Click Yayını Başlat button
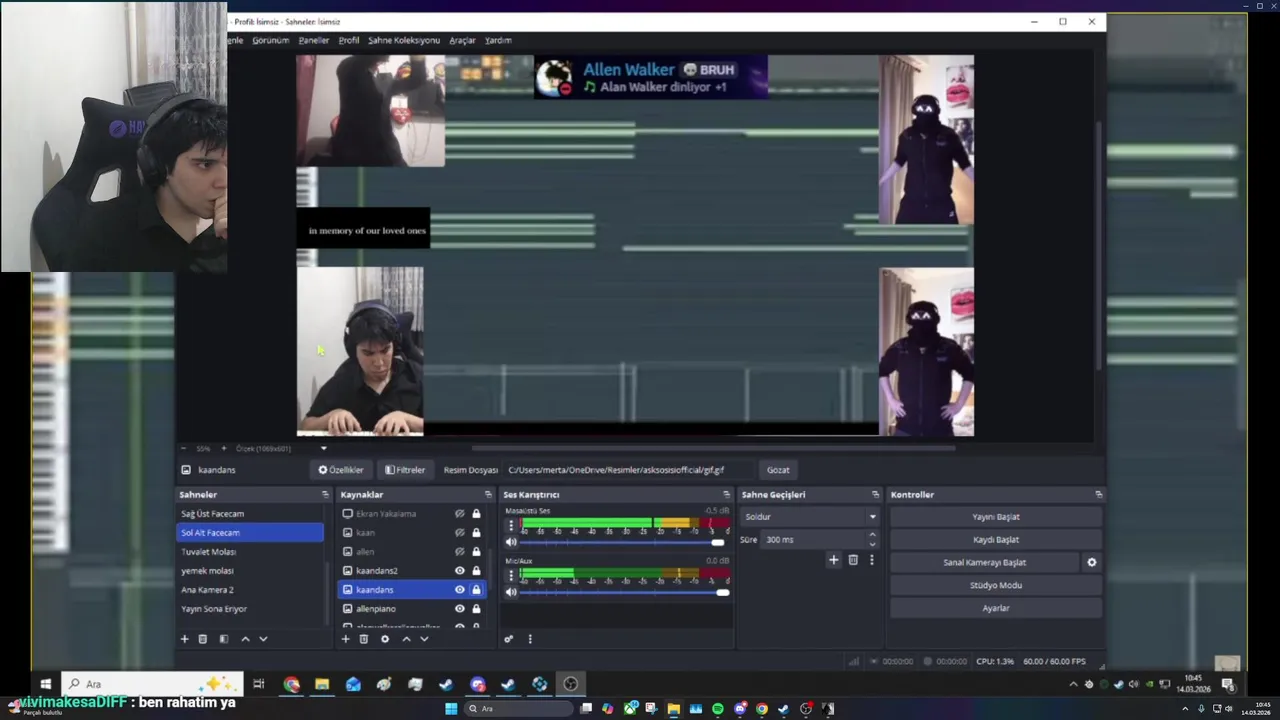This screenshot has height=720, width=1280. pyautogui.click(x=996, y=517)
